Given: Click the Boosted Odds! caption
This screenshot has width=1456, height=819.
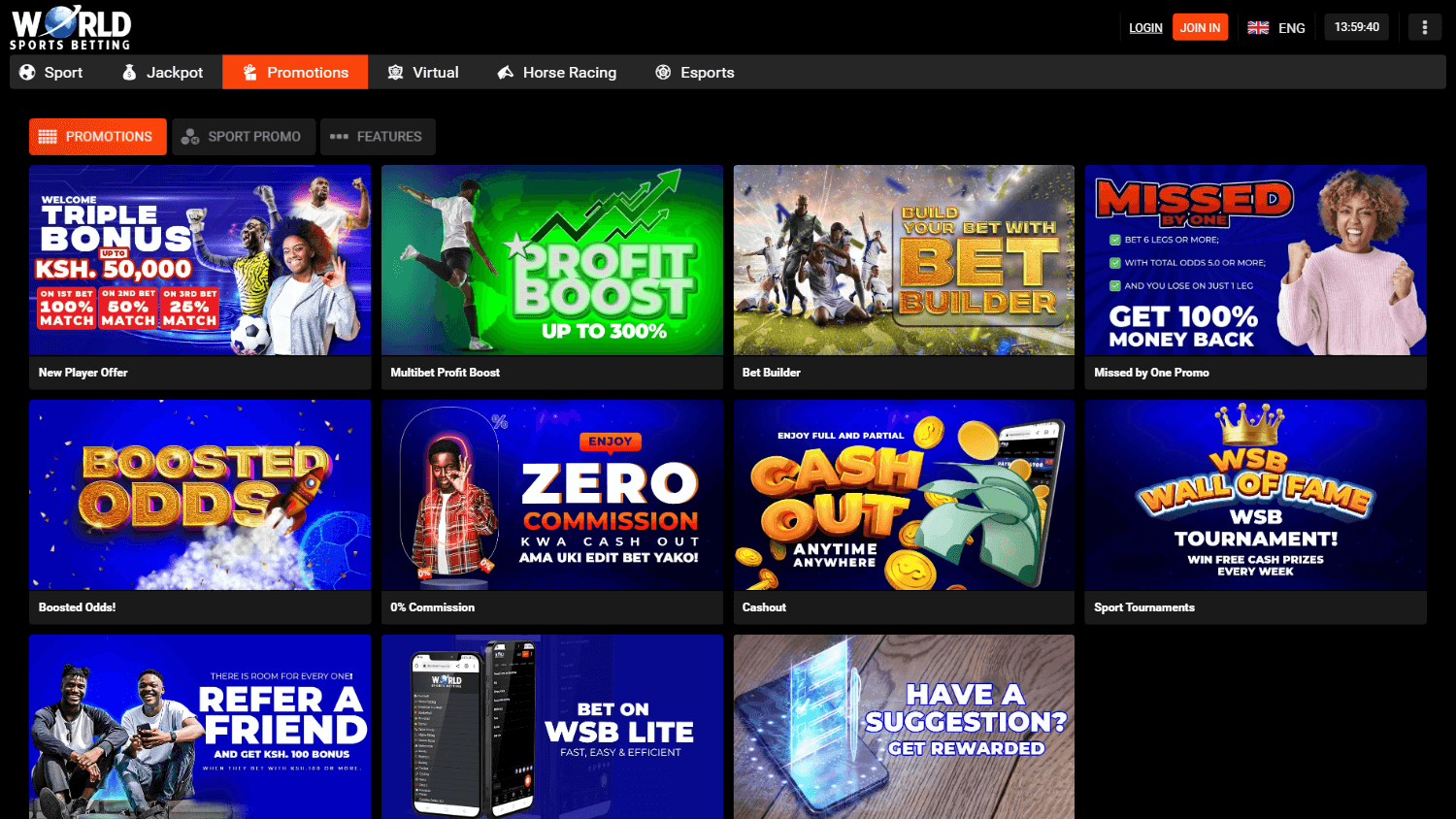Looking at the screenshot, I should [x=78, y=607].
